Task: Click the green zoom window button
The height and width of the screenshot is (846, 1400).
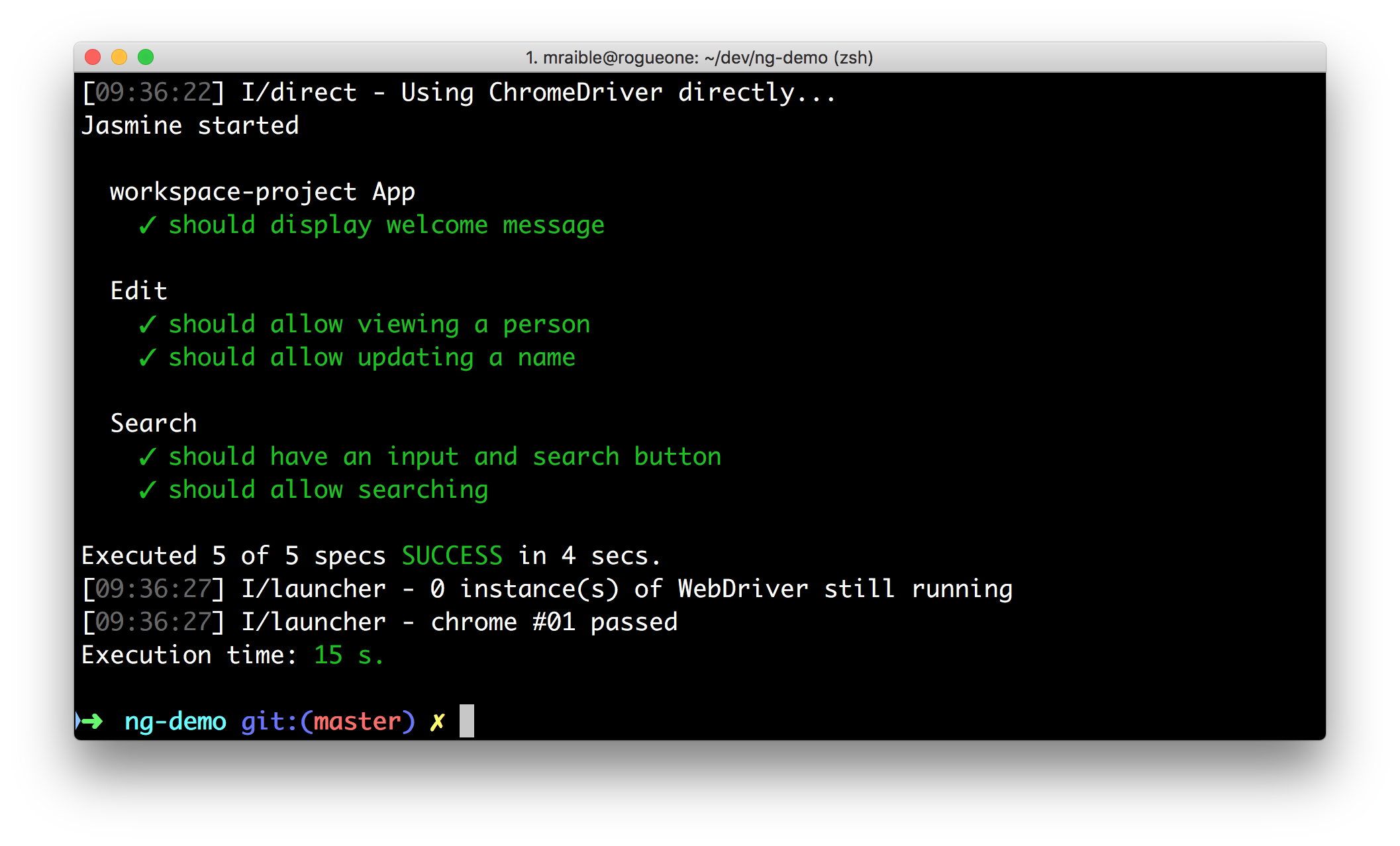Action: click(146, 58)
